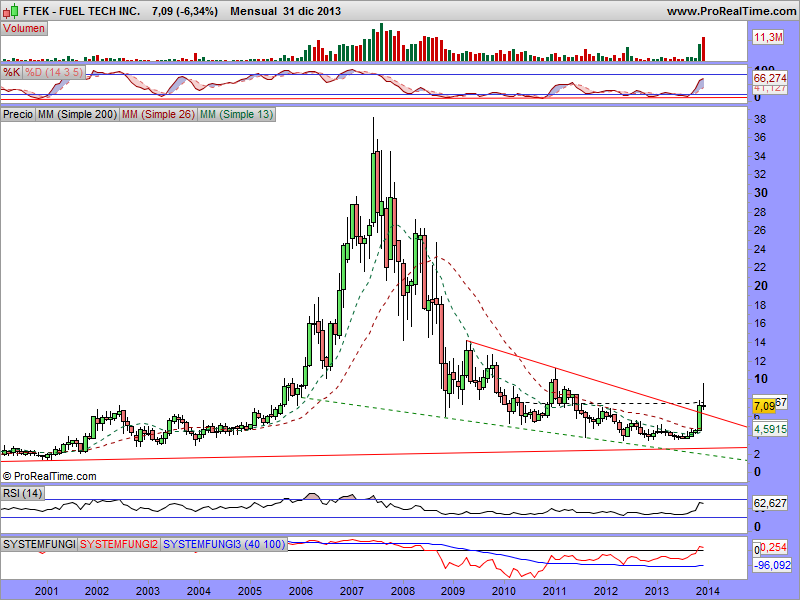The width and height of the screenshot is (800, 600).
Task: Click the MM (Simple 200) indicator label
Action: [x=78, y=114]
